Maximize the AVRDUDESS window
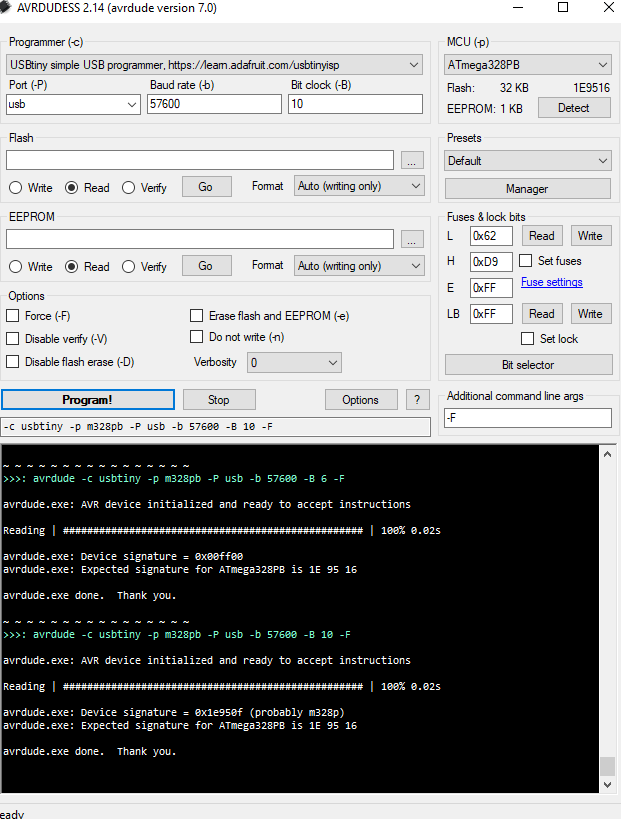This screenshot has height=819, width=621. 563,7
